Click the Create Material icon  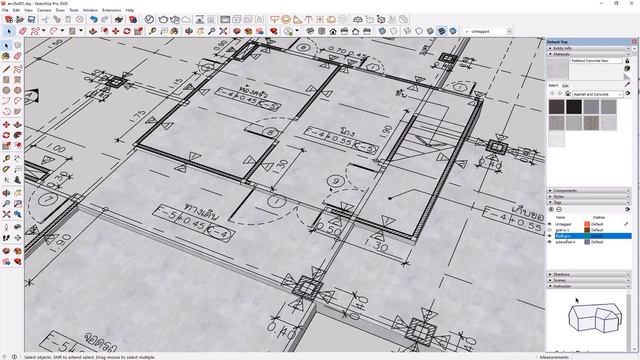(x=627, y=68)
